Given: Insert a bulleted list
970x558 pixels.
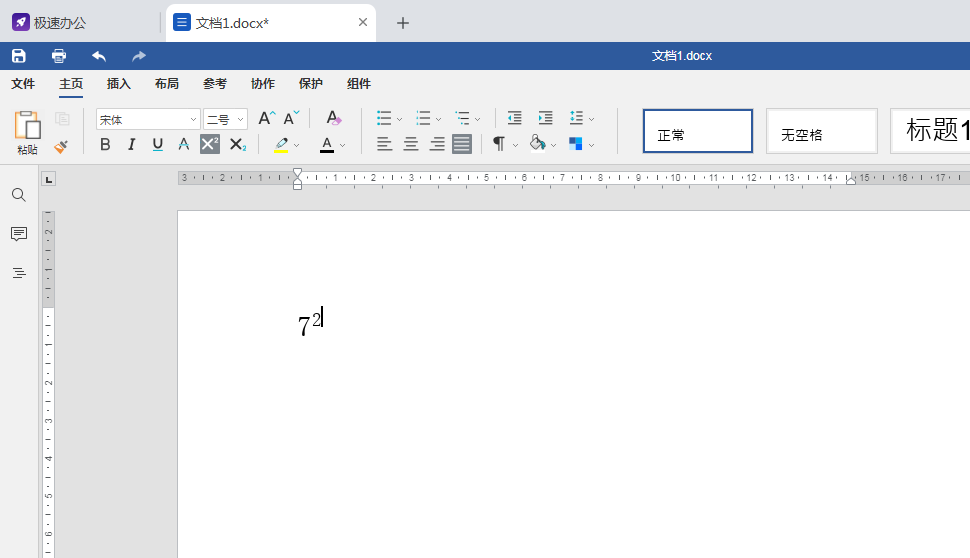Looking at the screenshot, I should pos(384,118).
